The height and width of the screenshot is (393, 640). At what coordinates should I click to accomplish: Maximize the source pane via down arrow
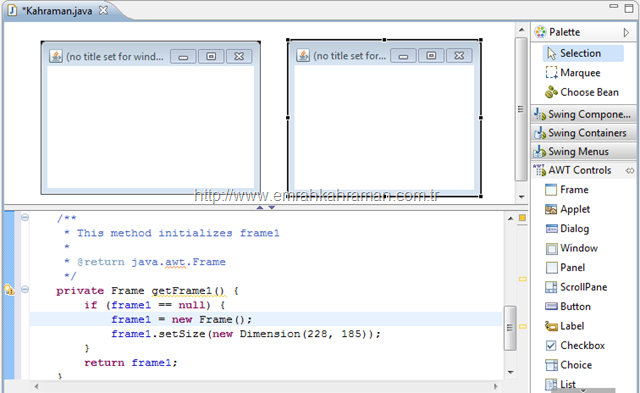271,208
